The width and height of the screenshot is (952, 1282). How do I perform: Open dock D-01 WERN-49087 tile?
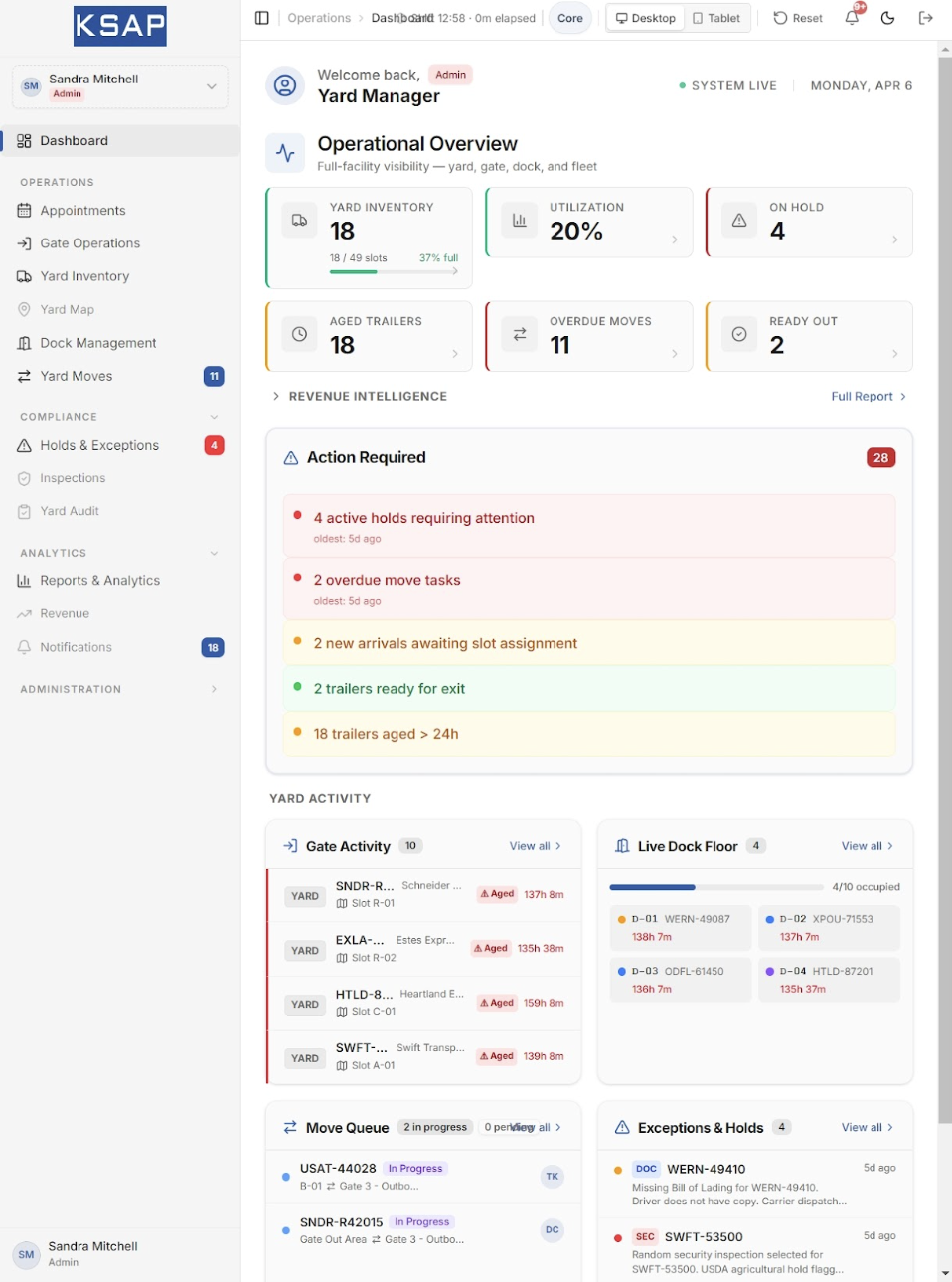(680, 928)
